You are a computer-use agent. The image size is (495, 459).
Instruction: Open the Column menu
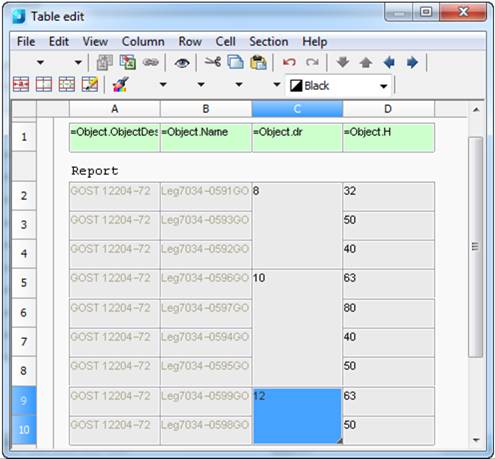[x=143, y=42]
